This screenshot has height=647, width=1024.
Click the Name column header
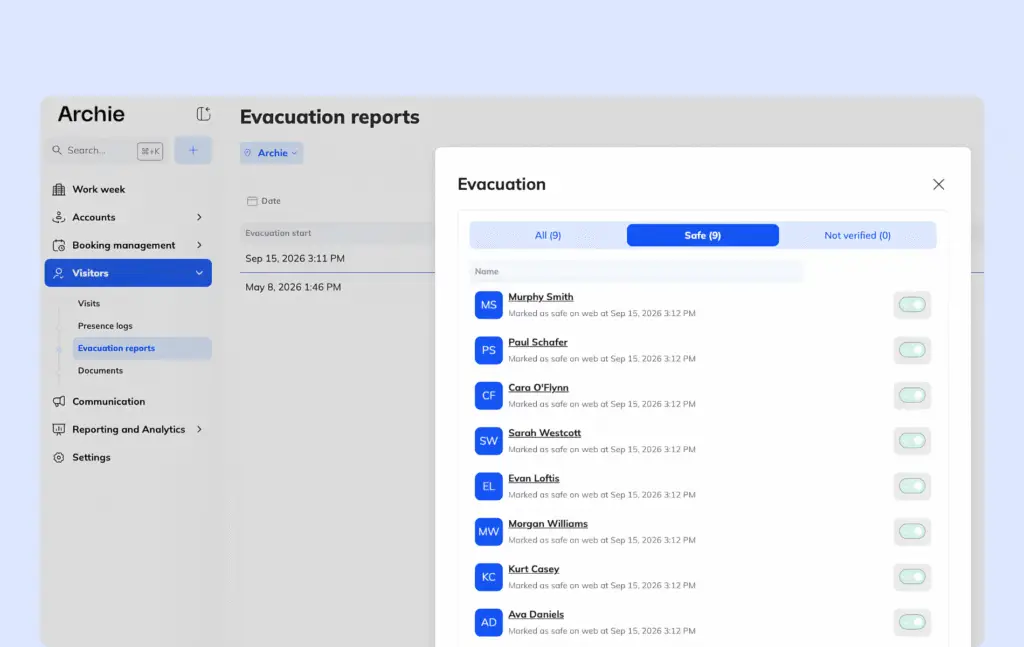tap(487, 272)
